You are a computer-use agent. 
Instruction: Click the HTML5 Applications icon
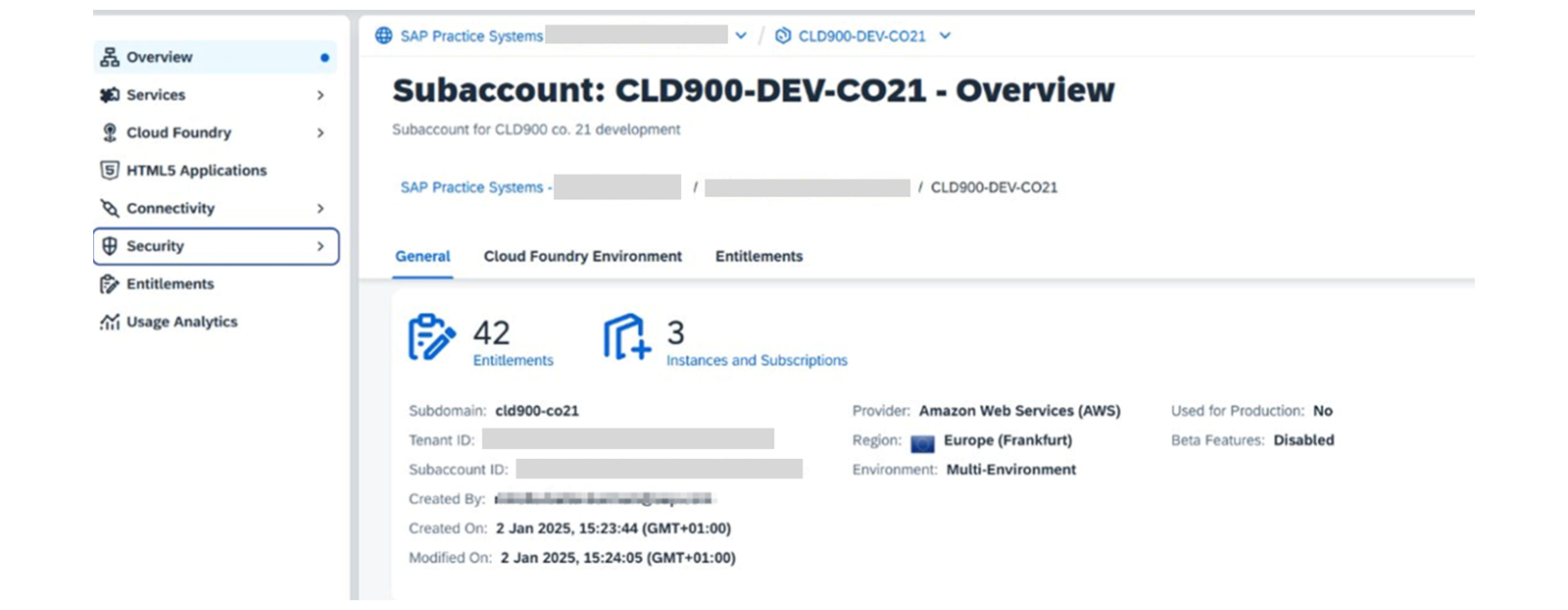(x=110, y=171)
